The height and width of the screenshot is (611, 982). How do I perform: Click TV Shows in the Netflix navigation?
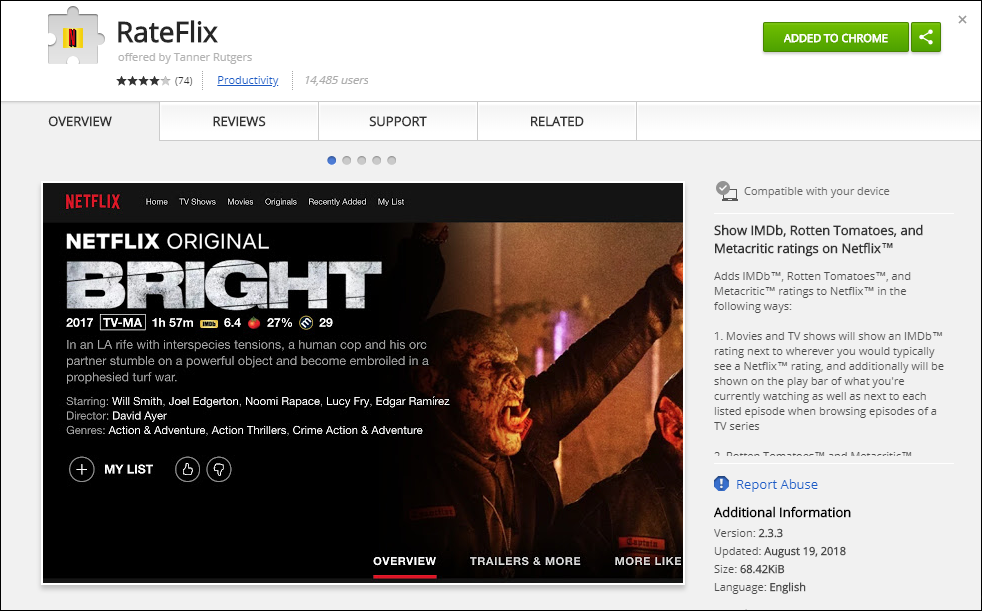coord(197,202)
